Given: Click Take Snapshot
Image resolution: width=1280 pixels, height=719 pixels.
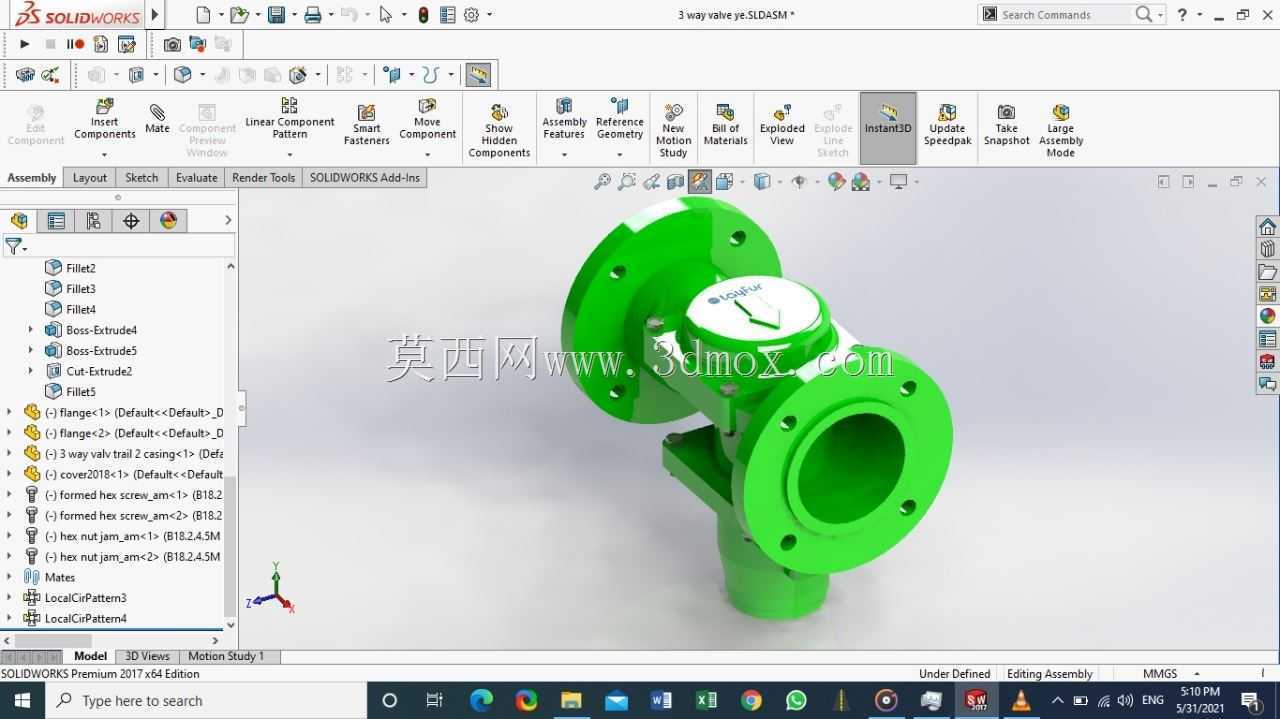Looking at the screenshot, I should 1006,125.
